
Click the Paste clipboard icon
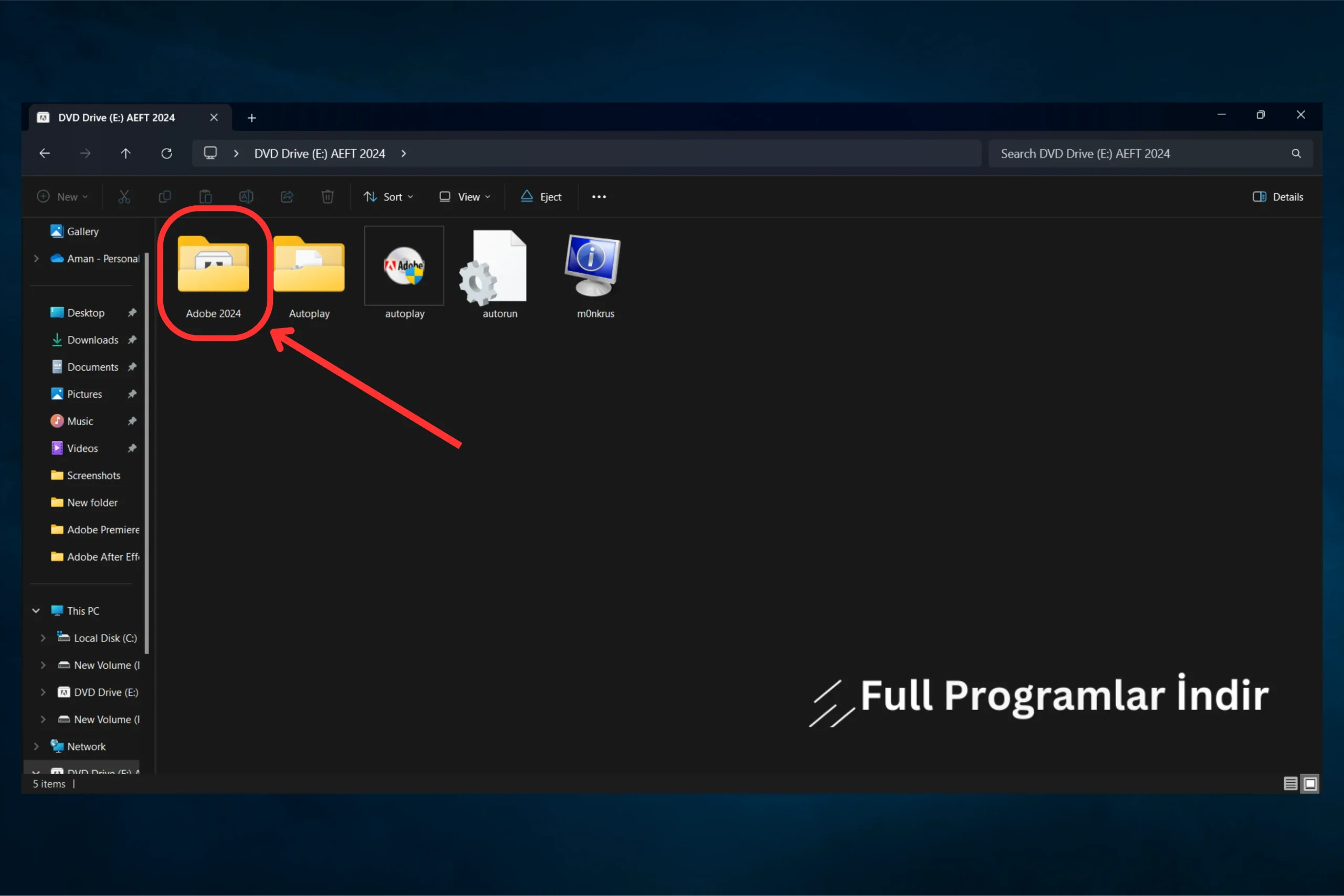point(206,196)
